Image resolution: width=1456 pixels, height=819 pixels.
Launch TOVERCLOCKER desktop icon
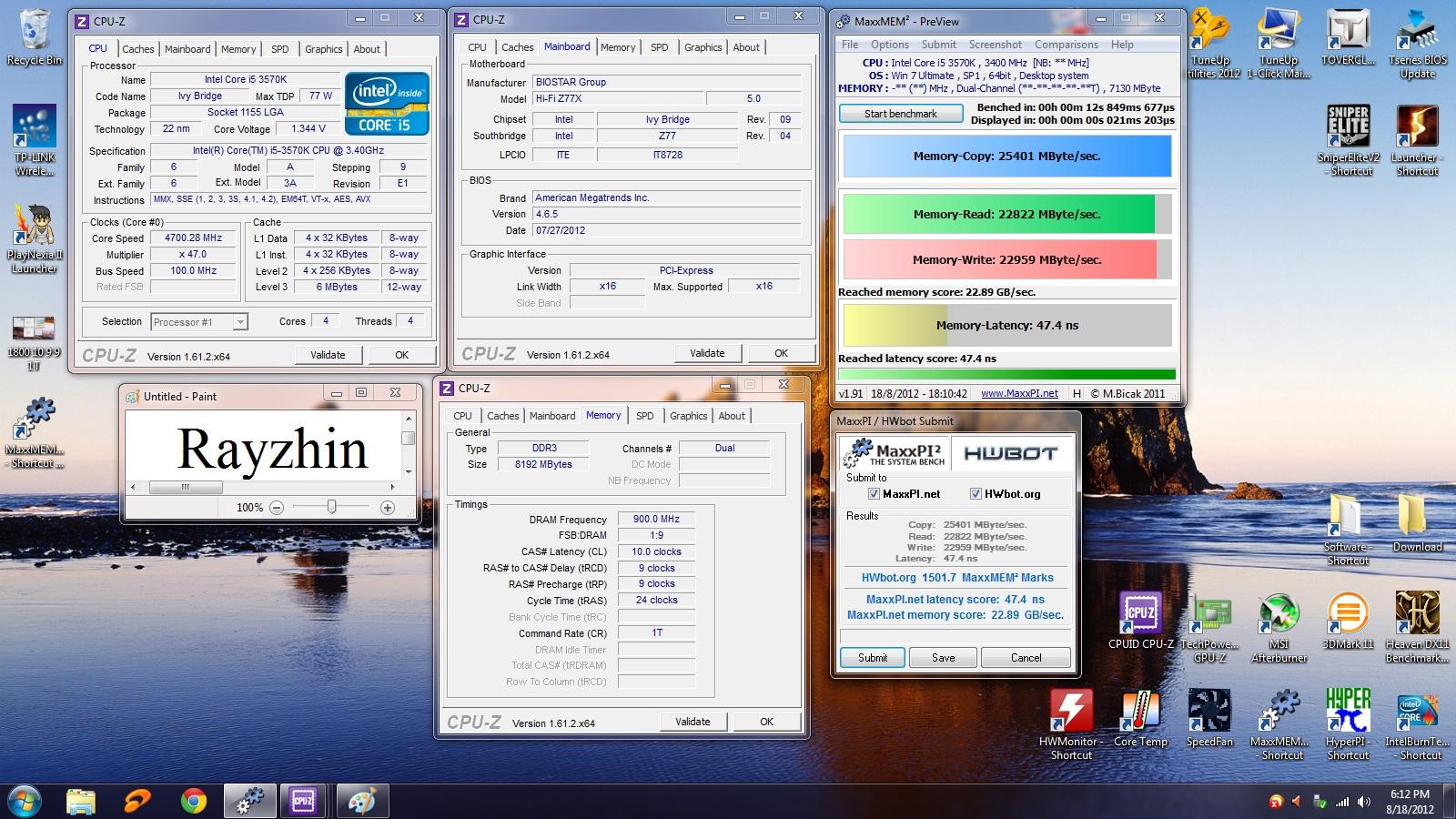click(x=1348, y=39)
